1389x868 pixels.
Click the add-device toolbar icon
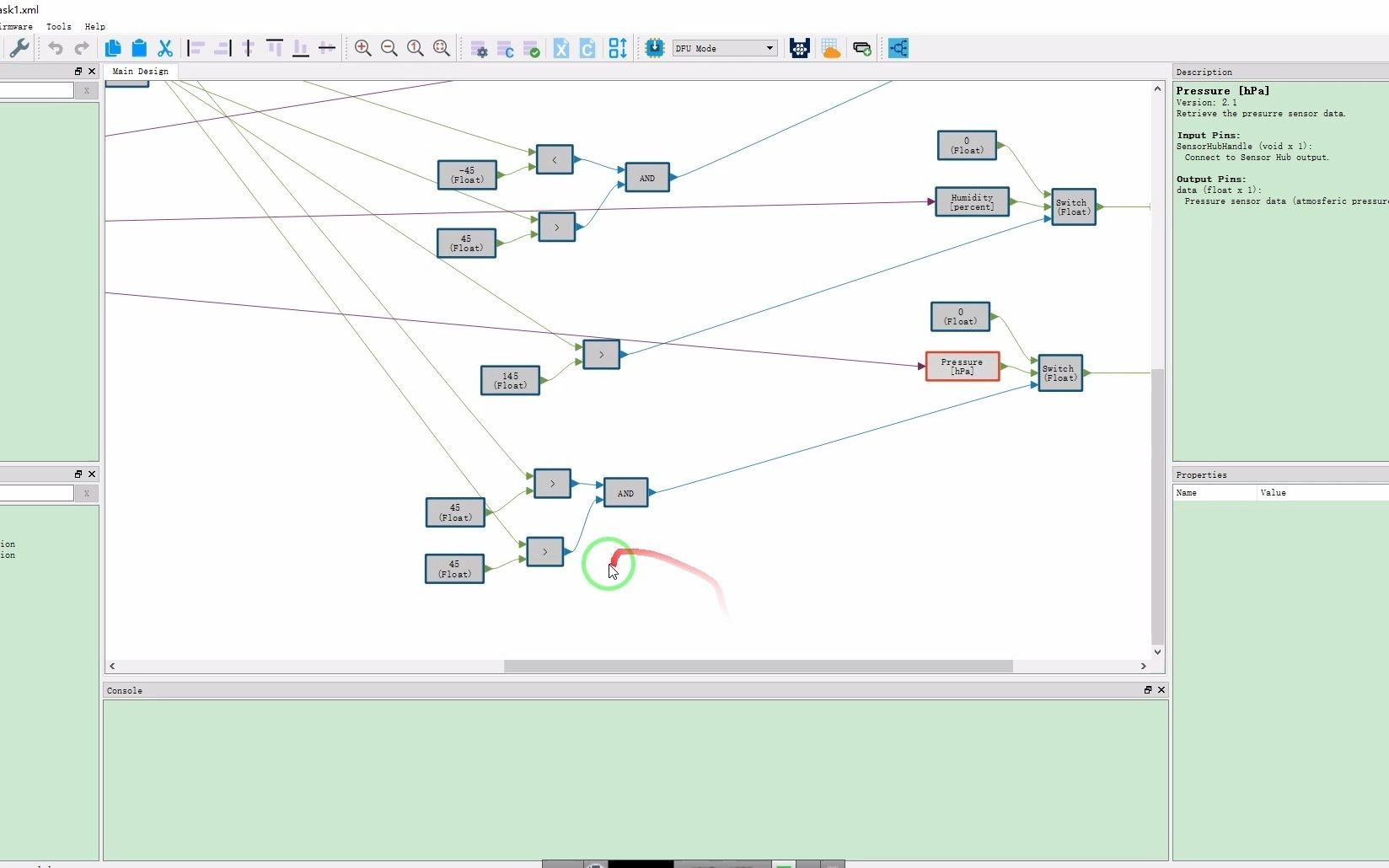(x=862, y=48)
